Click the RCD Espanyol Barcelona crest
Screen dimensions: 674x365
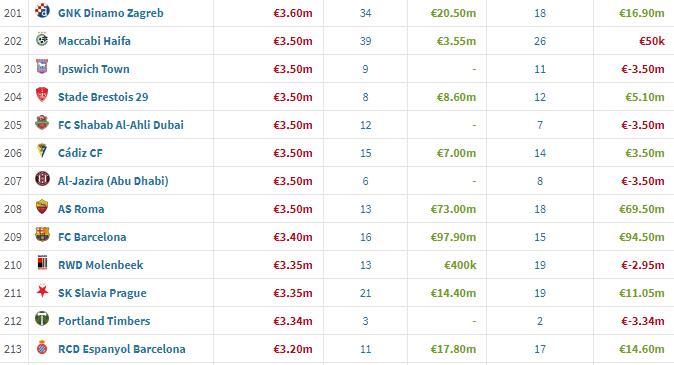pyautogui.click(x=42, y=347)
